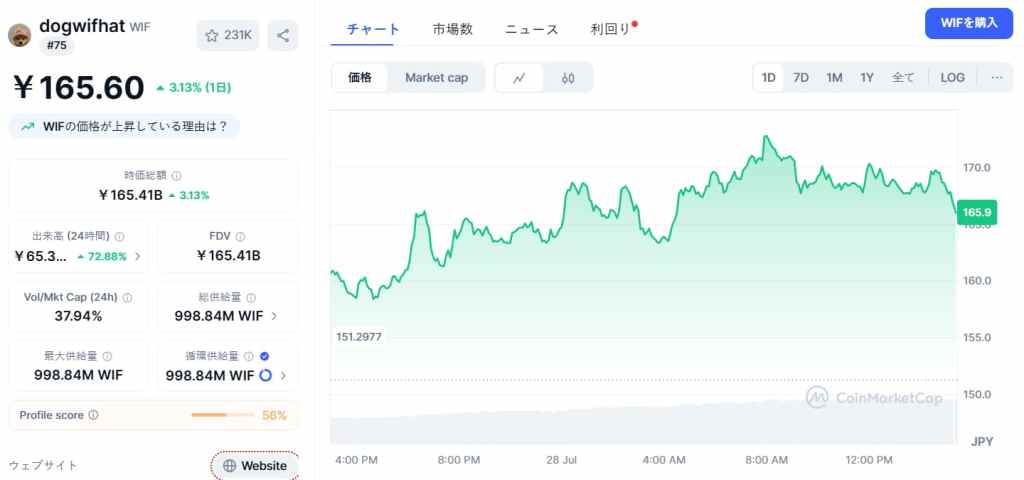Click max supply 998.84M WIF value
This screenshot has width=1024, height=480.
coord(78,376)
